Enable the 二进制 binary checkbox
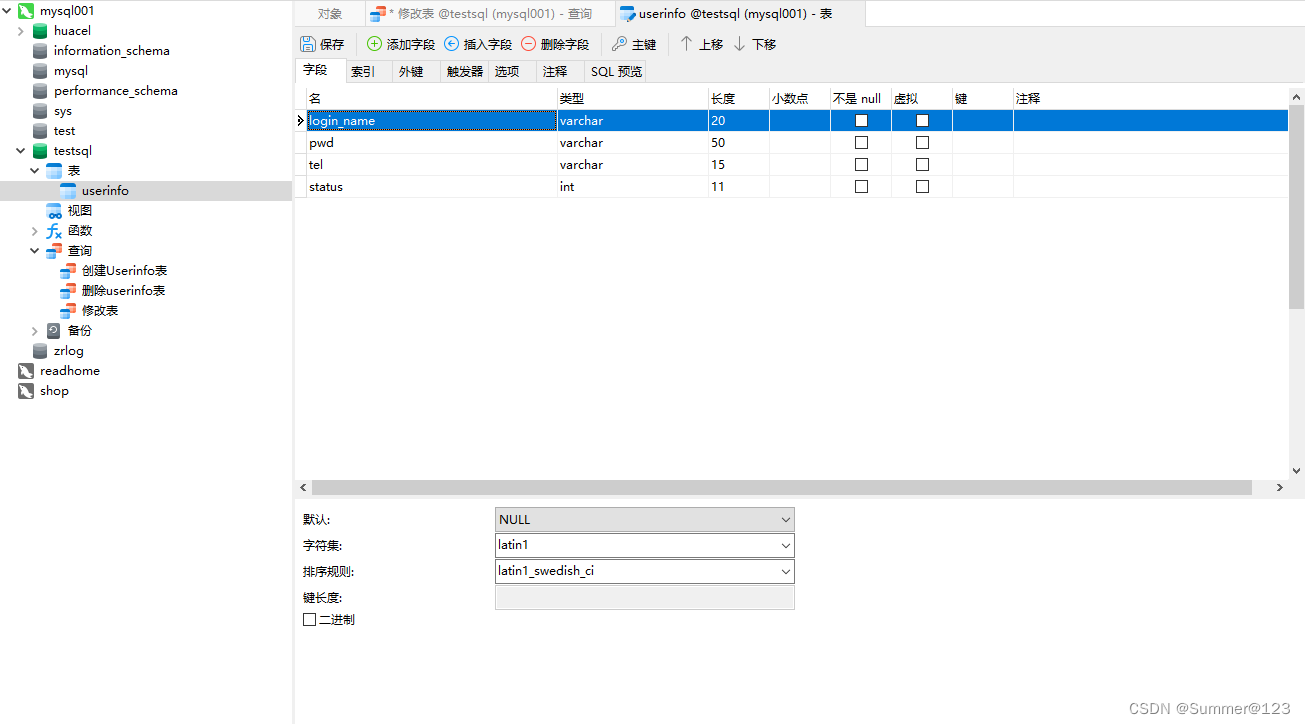 pos(309,620)
